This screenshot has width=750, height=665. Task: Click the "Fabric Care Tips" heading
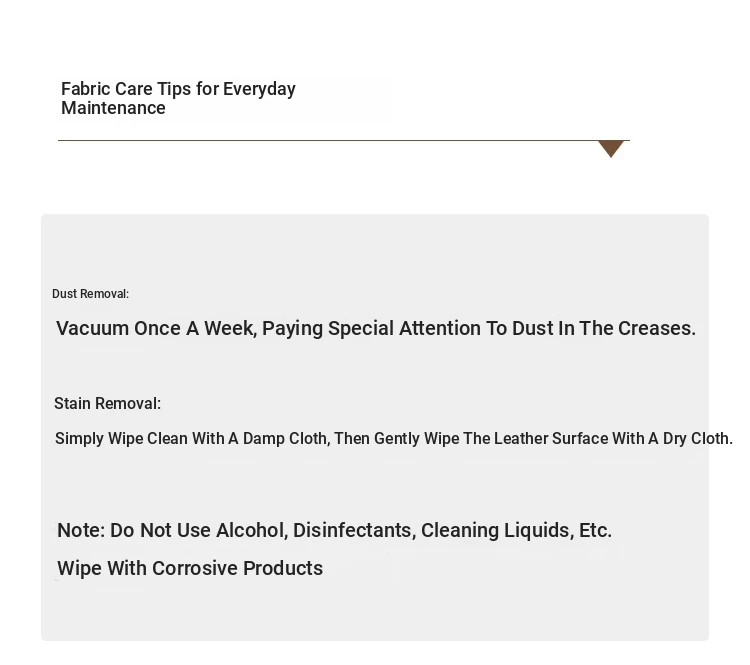[127, 89]
